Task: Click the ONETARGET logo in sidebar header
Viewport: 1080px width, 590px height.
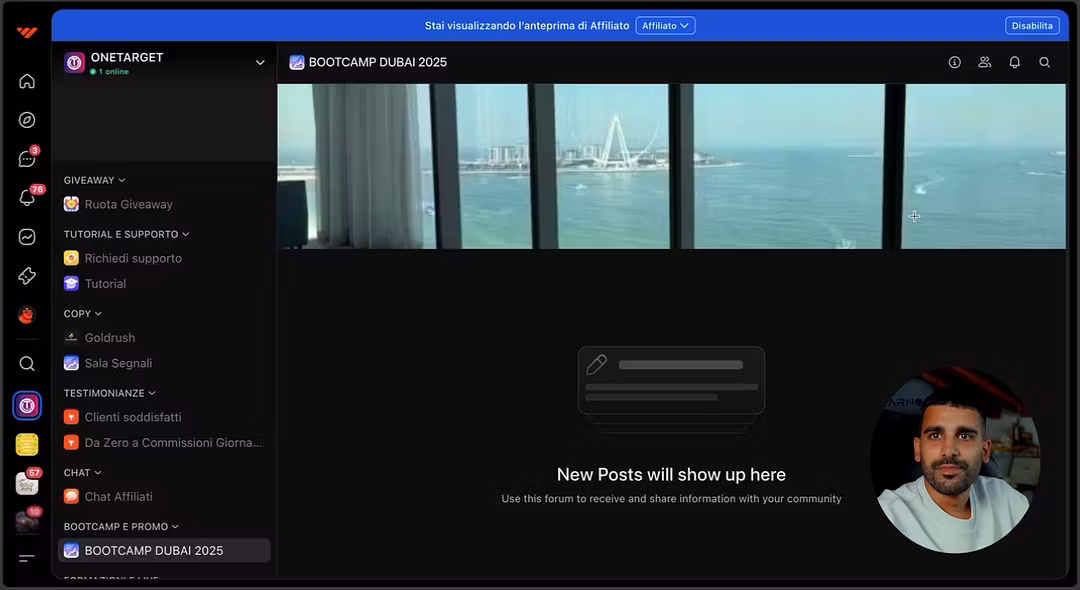Action: point(74,62)
